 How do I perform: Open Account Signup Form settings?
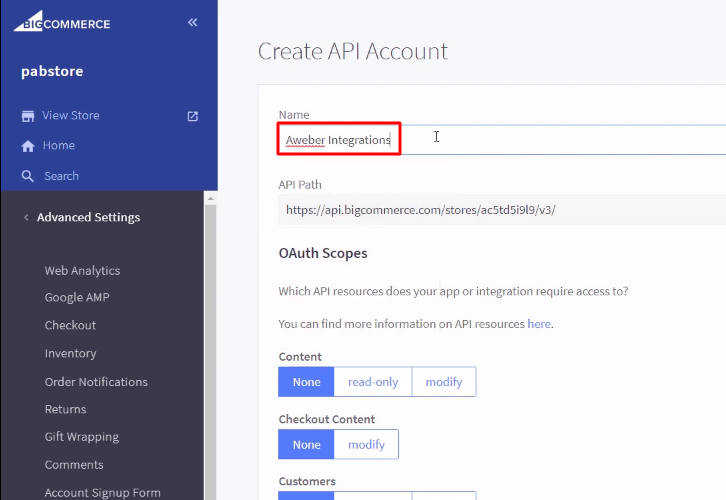[x=103, y=493]
